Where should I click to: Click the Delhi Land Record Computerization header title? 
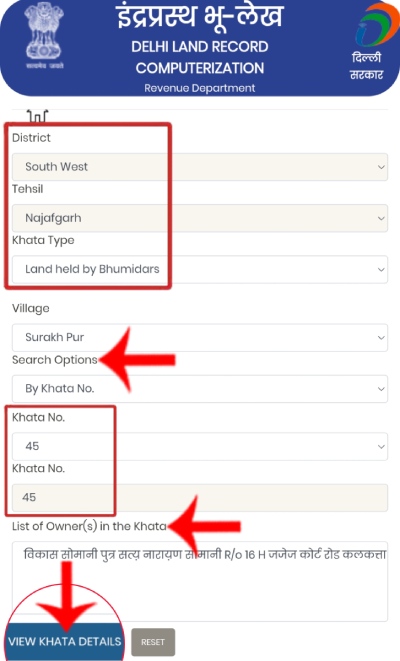coord(200,57)
